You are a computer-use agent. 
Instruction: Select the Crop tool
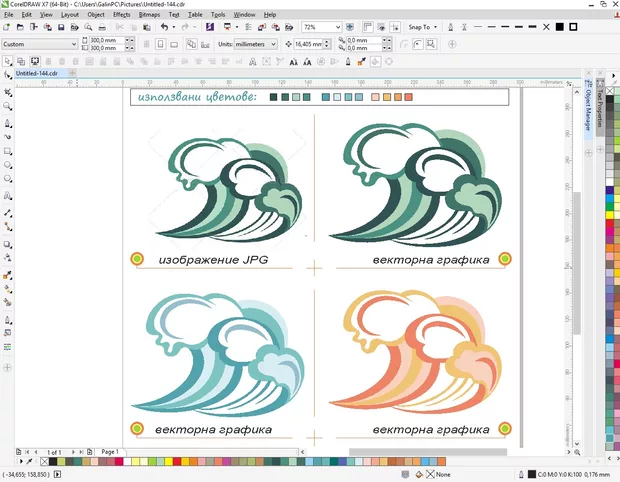[7, 92]
